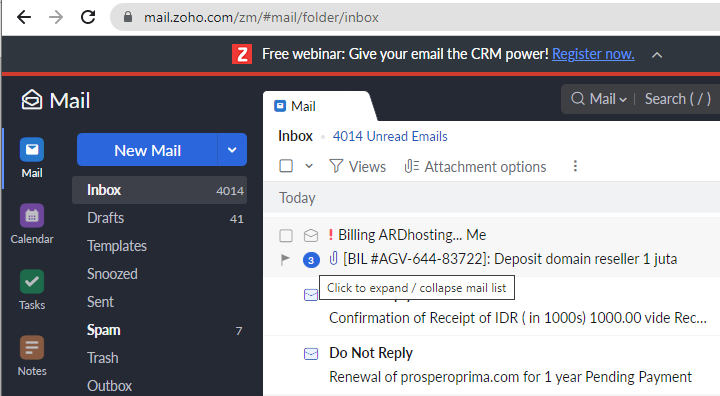Click the Search ( / ) field
Image resolution: width=720 pixels, height=396 pixels.
pos(678,99)
